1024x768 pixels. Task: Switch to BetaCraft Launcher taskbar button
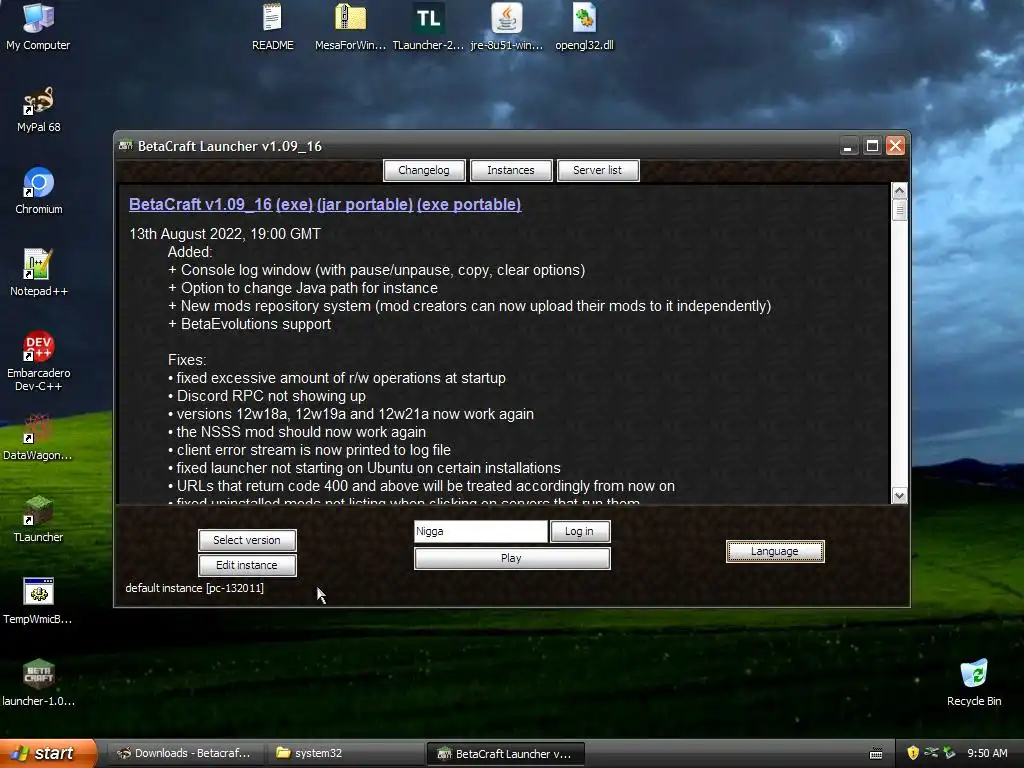[505, 754]
